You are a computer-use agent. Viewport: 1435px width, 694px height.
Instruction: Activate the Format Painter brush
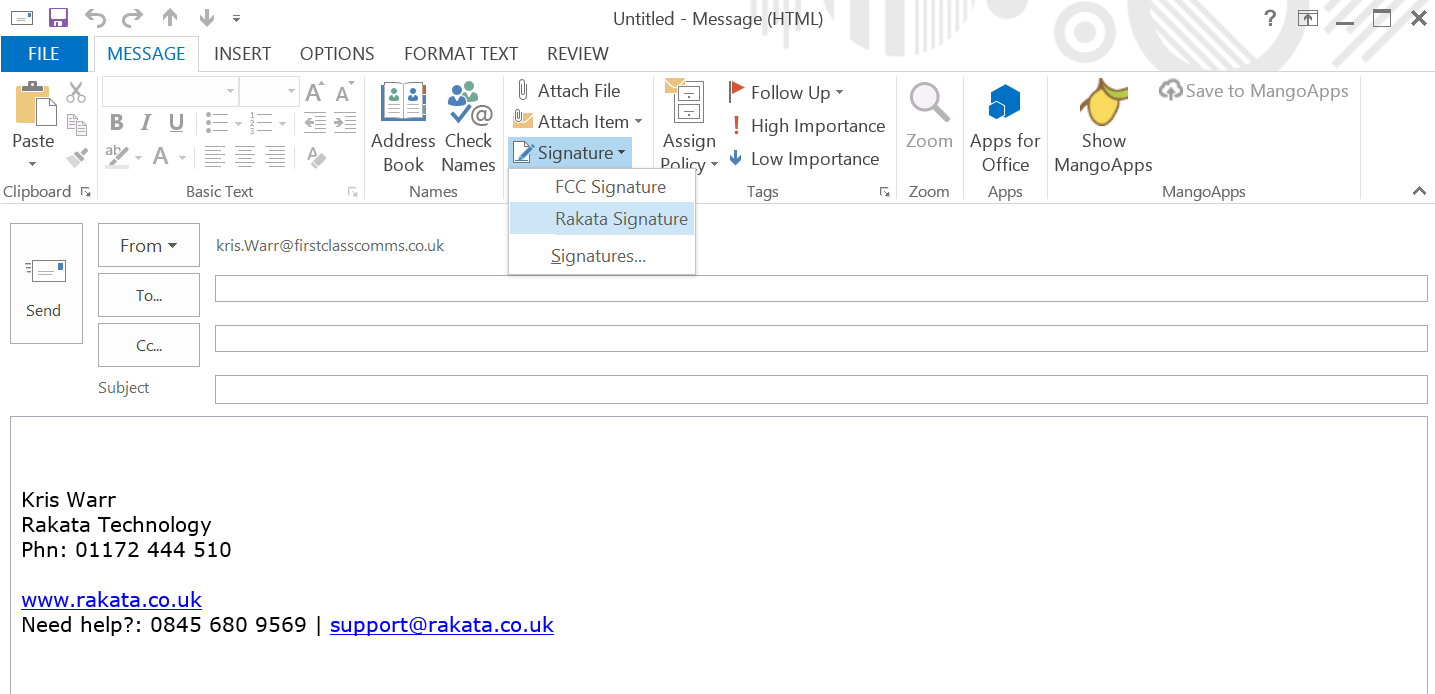(76, 156)
